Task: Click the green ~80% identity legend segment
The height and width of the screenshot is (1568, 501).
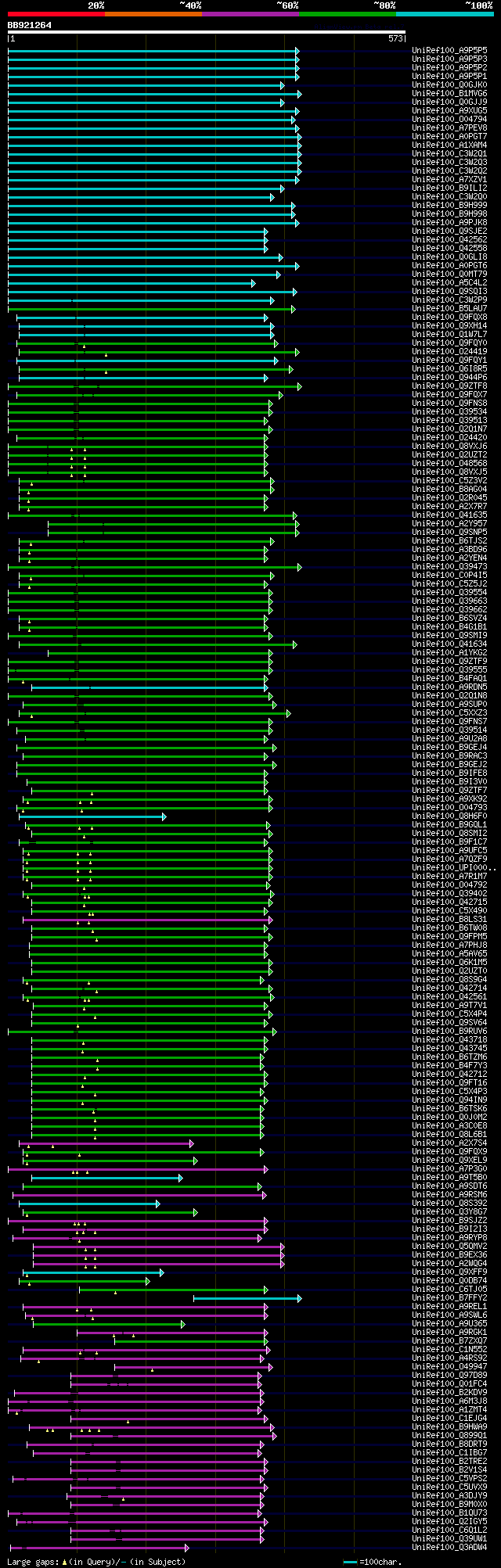Action: (x=347, y=14)
